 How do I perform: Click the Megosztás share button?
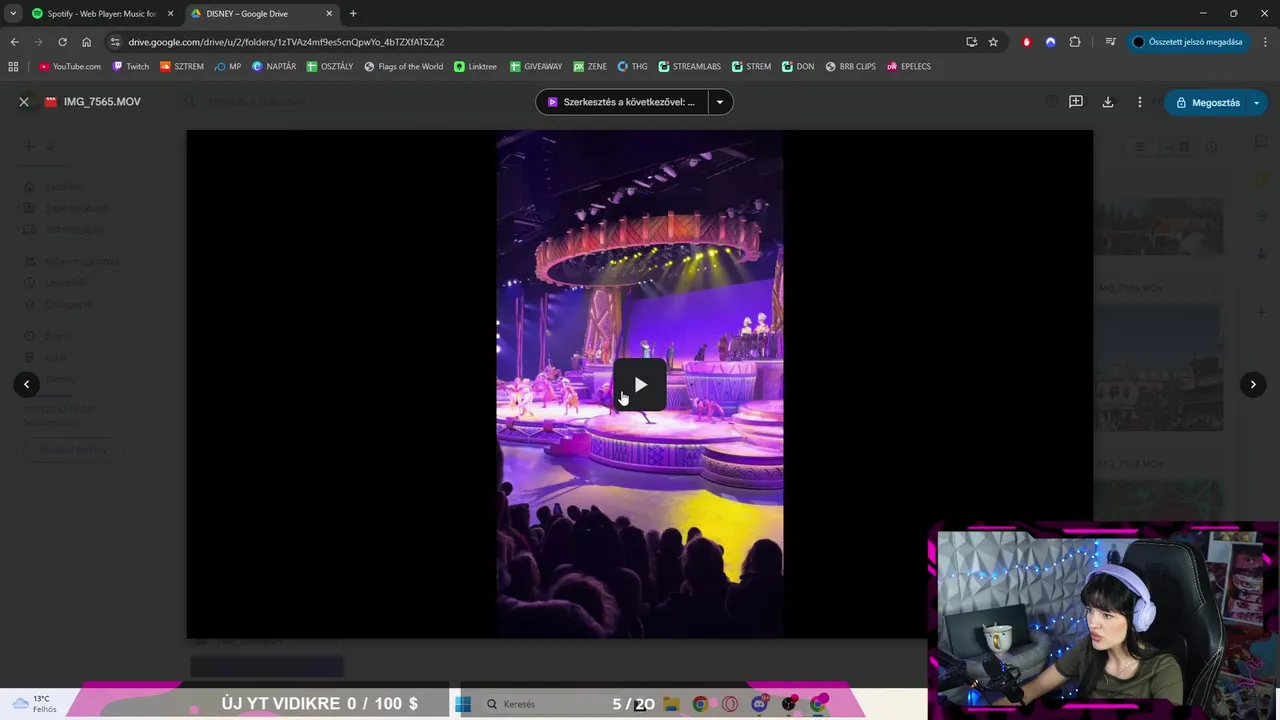pyautogui.click(x=1207, y=102)
